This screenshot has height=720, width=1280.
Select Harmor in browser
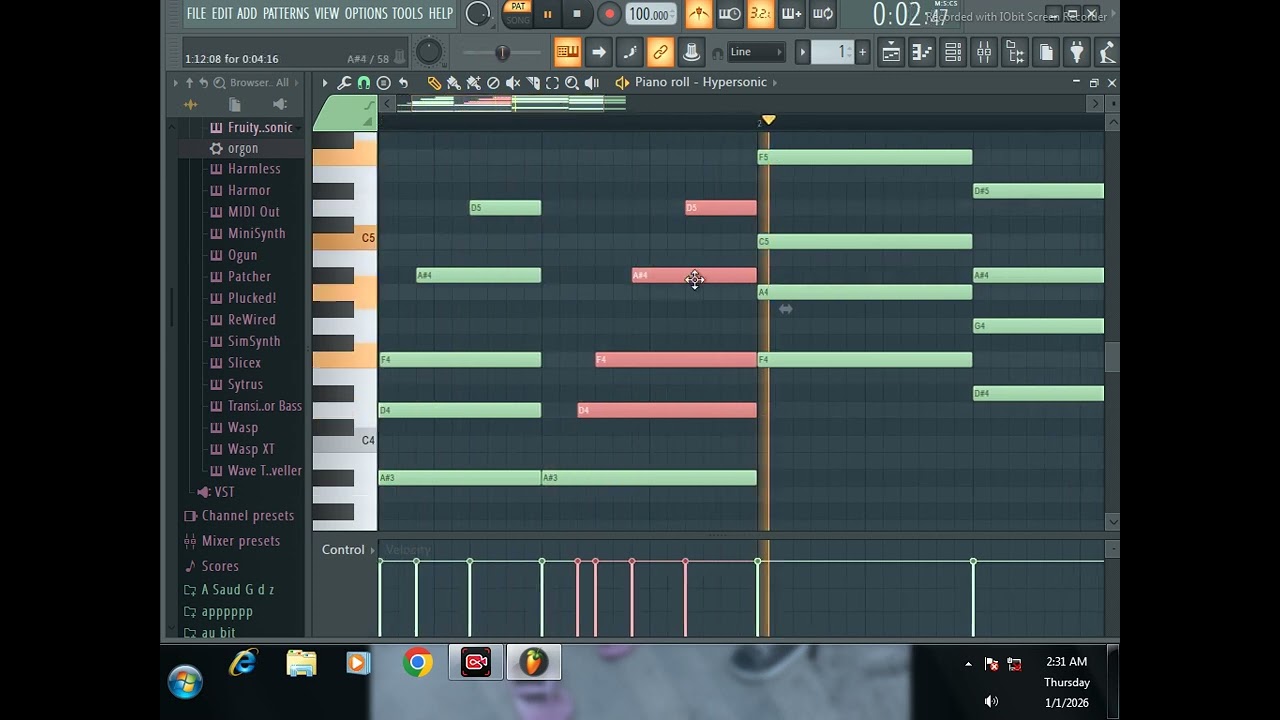click(x=249, y=190)
